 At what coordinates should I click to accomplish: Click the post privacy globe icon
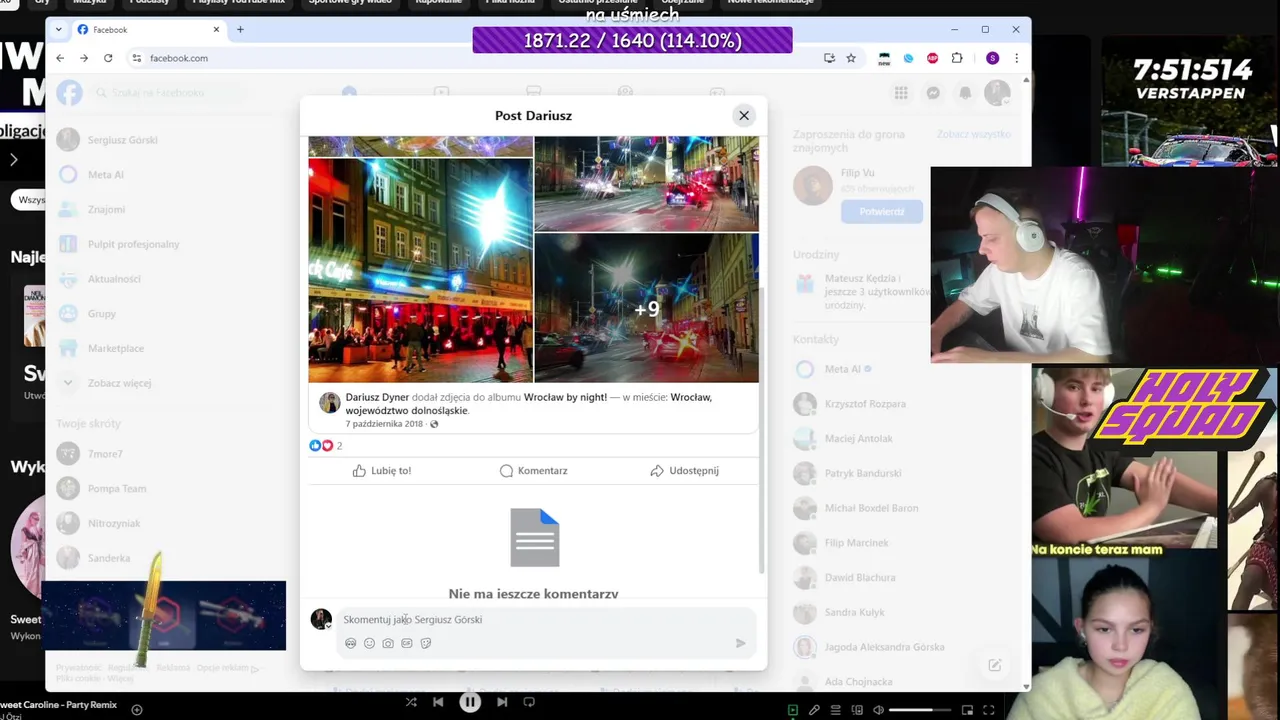pos(434,424)
